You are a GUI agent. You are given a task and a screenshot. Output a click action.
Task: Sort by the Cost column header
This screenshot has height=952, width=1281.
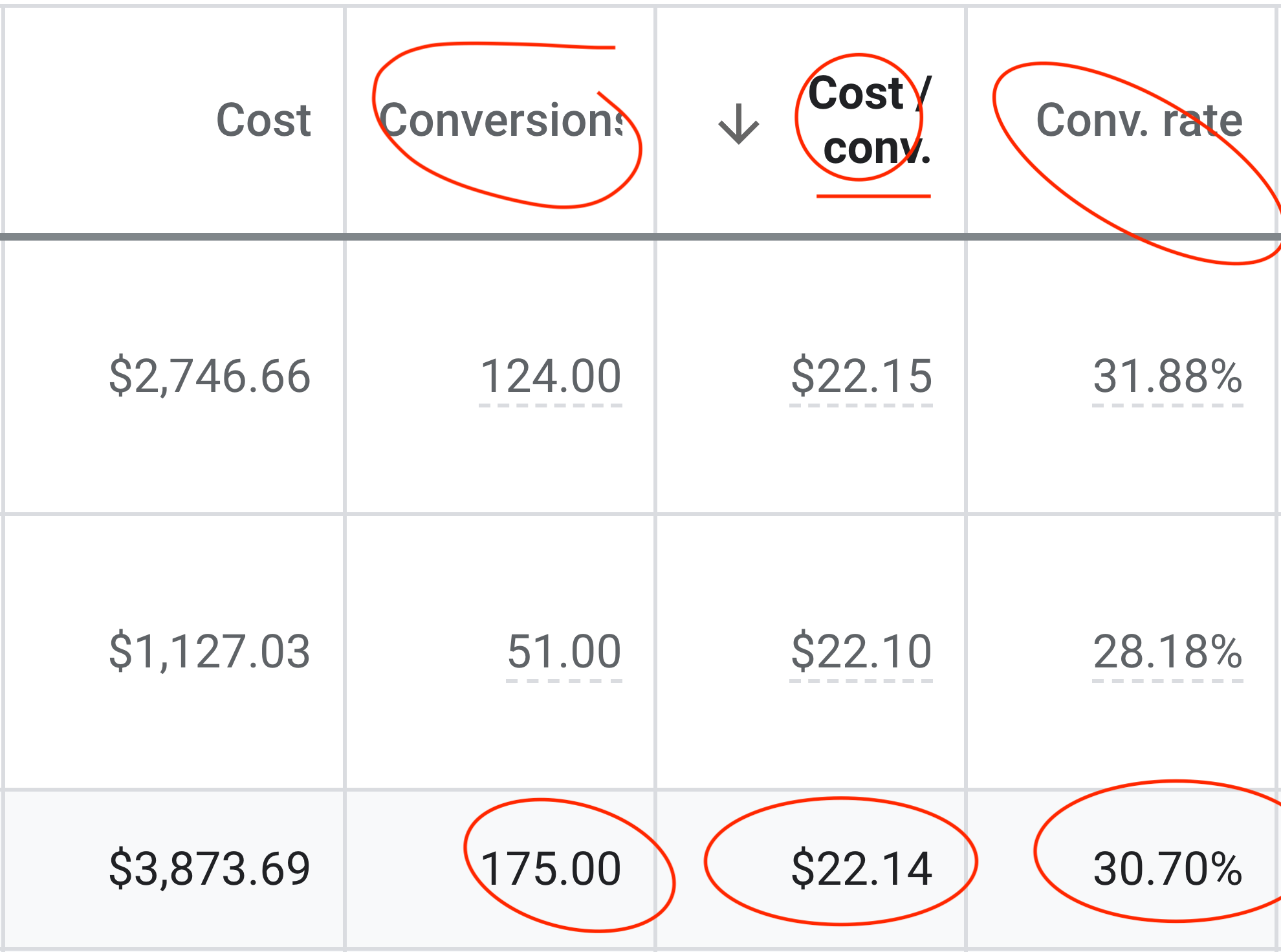click(x=263, y=120)
